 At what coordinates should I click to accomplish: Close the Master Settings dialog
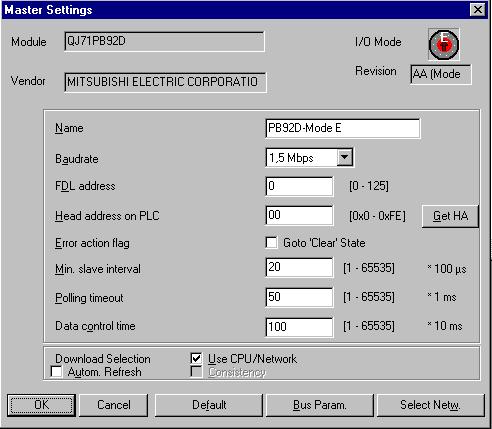(x=477, y=10)
